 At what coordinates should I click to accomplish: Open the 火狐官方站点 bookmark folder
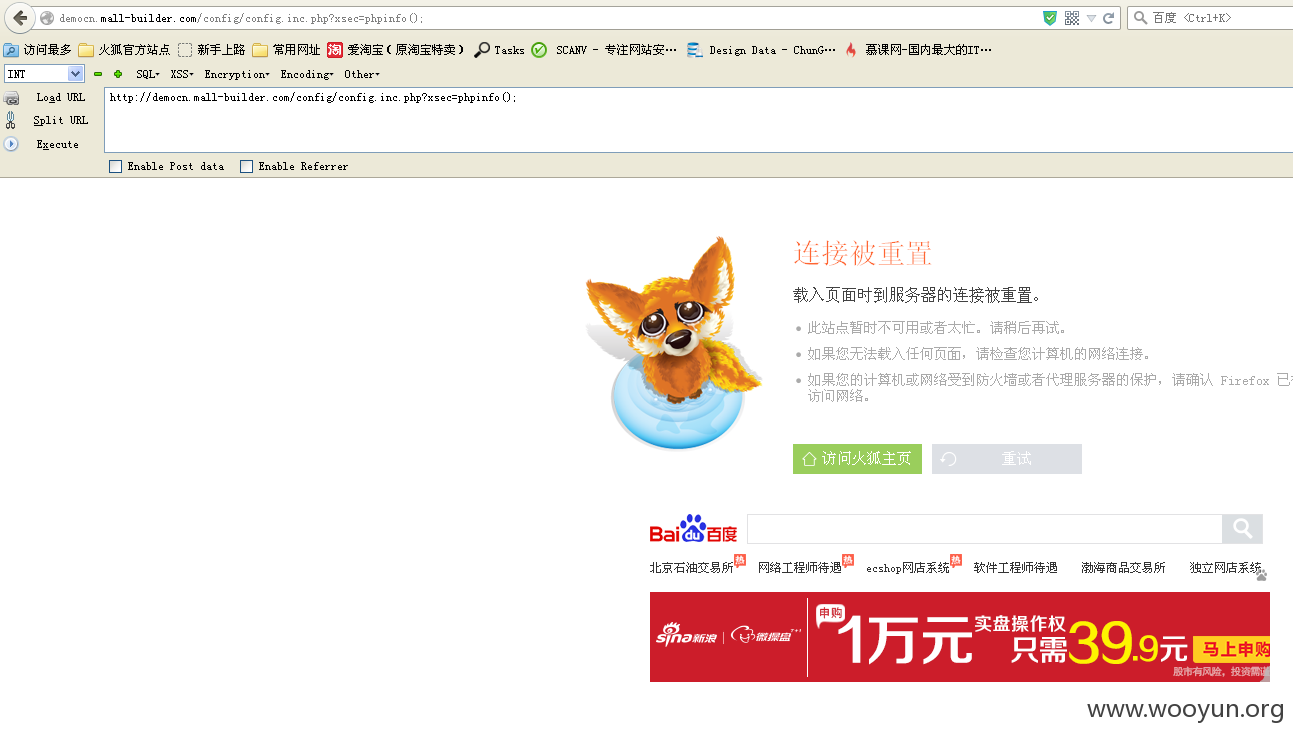(124, 50)
